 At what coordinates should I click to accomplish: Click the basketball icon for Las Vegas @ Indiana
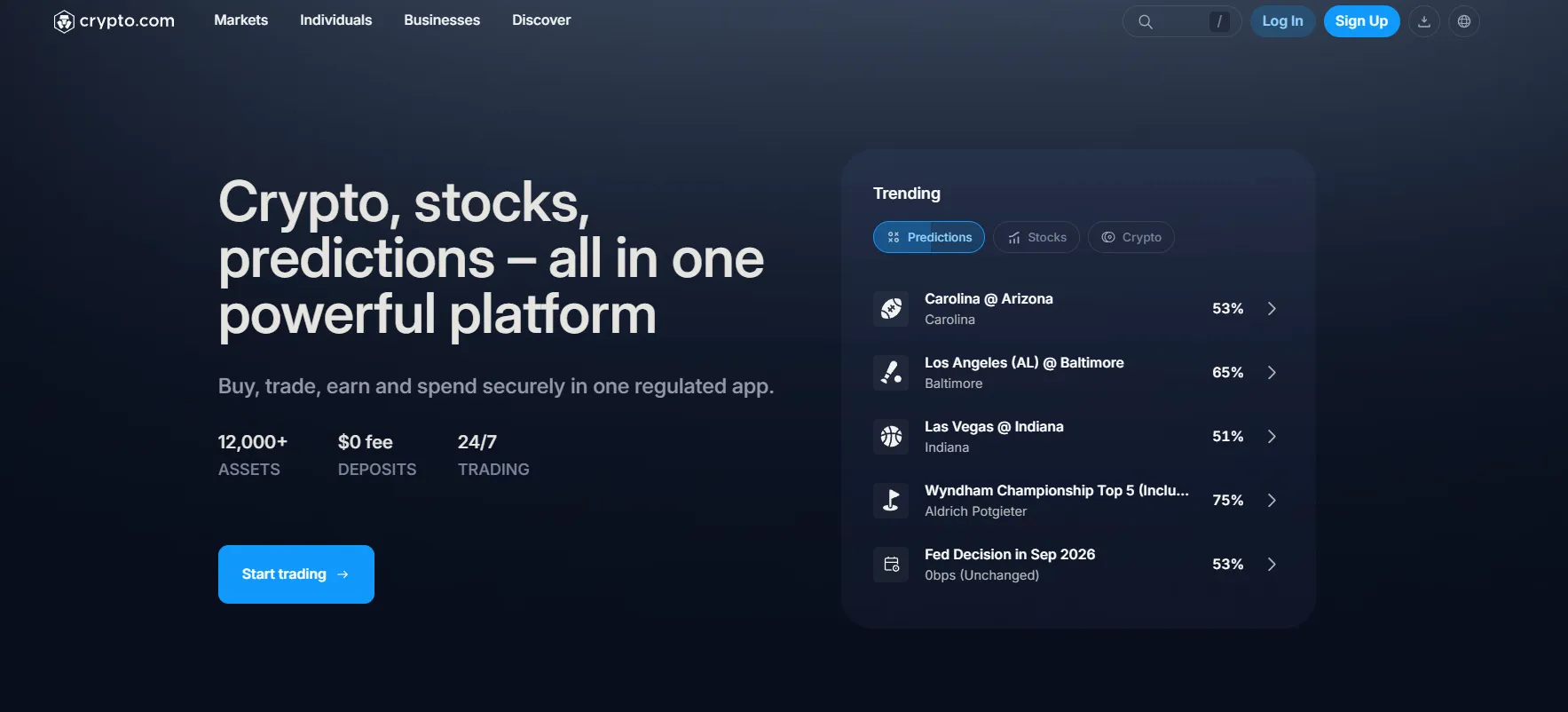point(891,437)
